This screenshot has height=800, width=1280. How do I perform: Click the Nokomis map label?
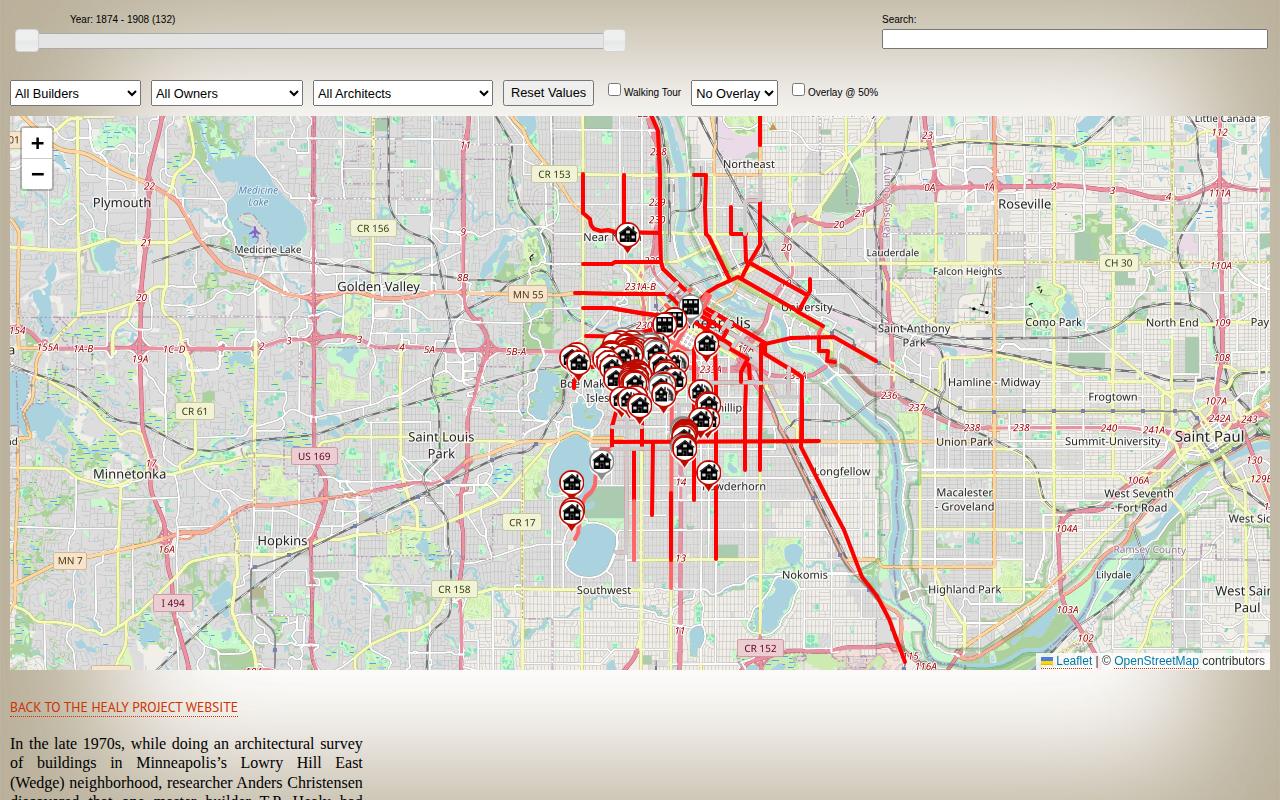tap(804, 575)
